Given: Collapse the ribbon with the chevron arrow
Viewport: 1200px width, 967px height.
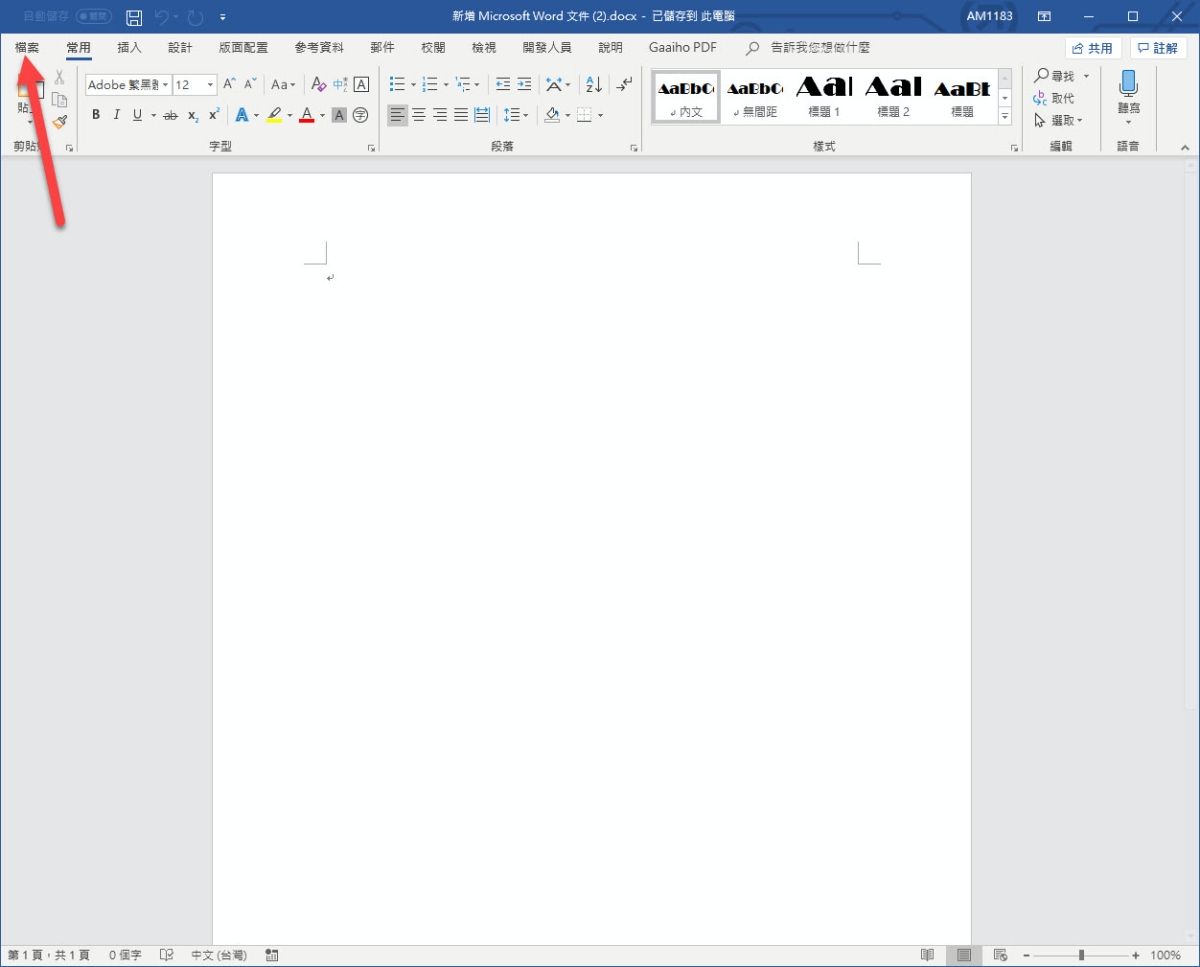Looking at the screenshot, I should (1185, 147).
